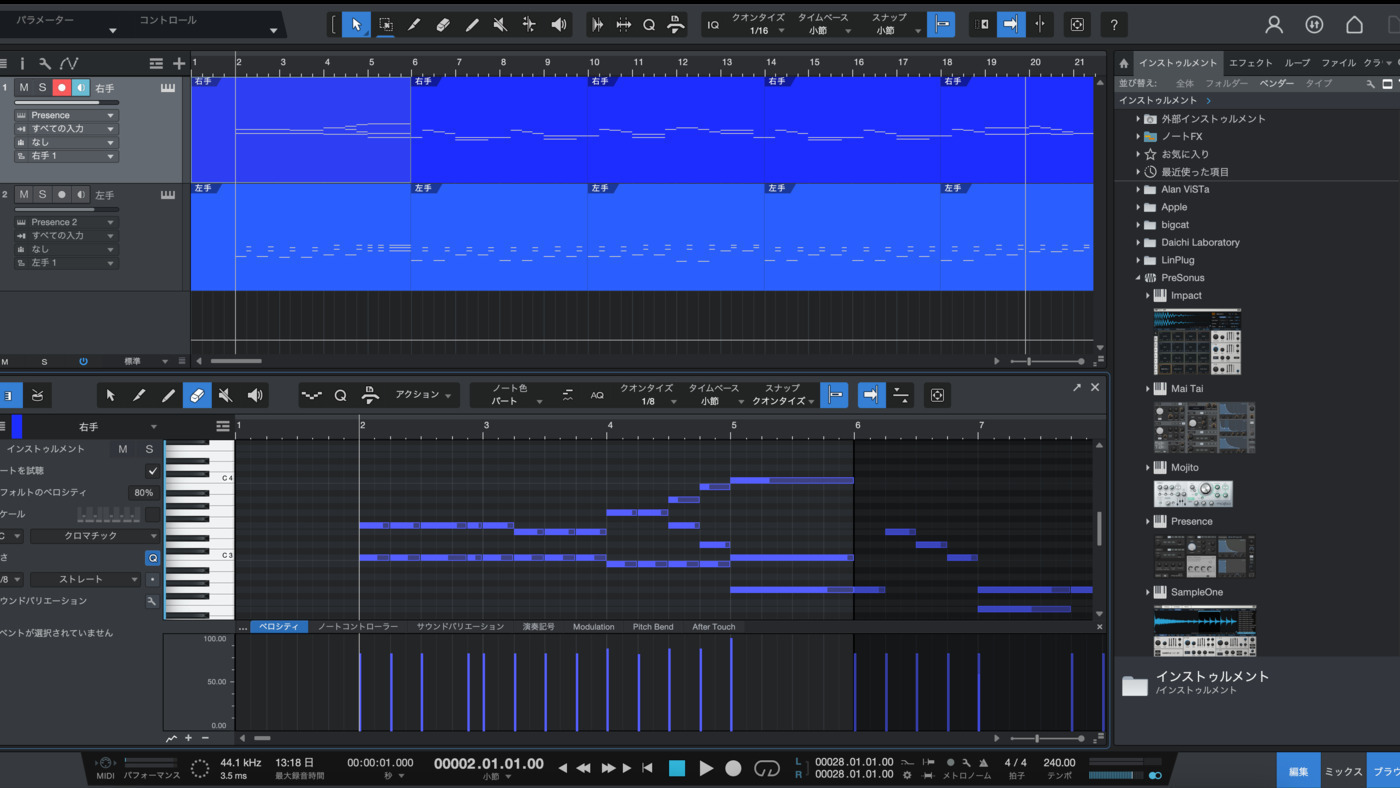Switch to drum editor view icon

tap(37, 396)
